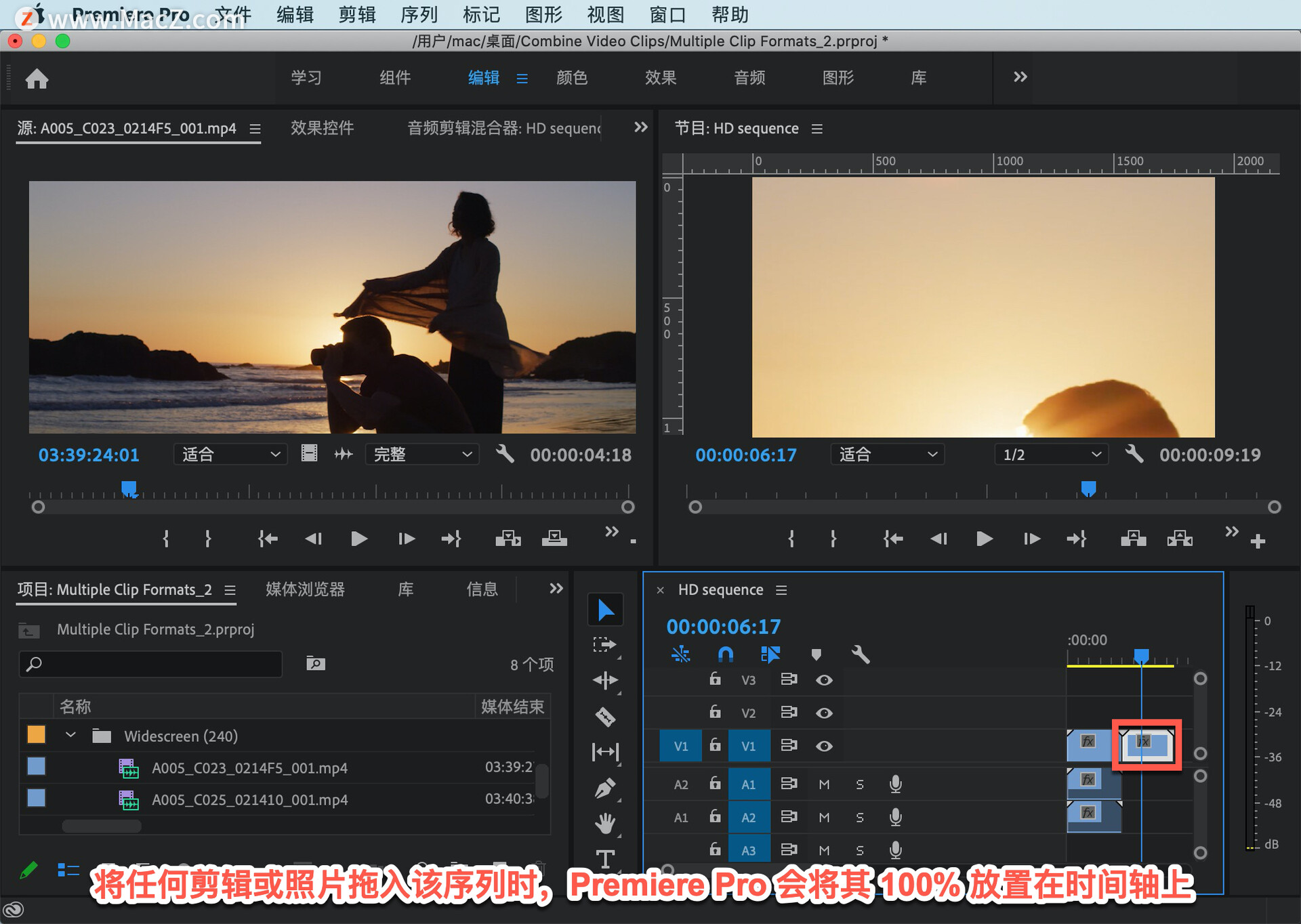Collapse the Widescreen (240) bin
This screenshot has width=1301, height=924.
click(70, 735)
